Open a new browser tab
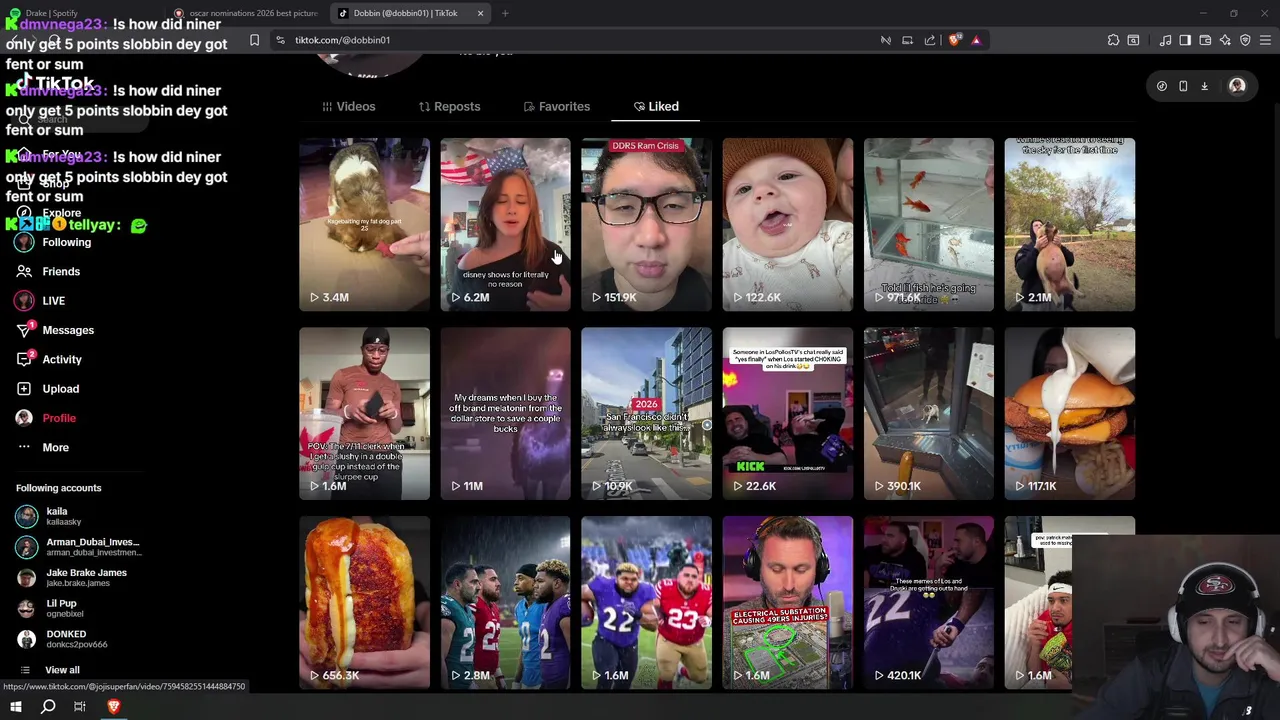This screenshot has height=720, width=1280. [505, 13]
